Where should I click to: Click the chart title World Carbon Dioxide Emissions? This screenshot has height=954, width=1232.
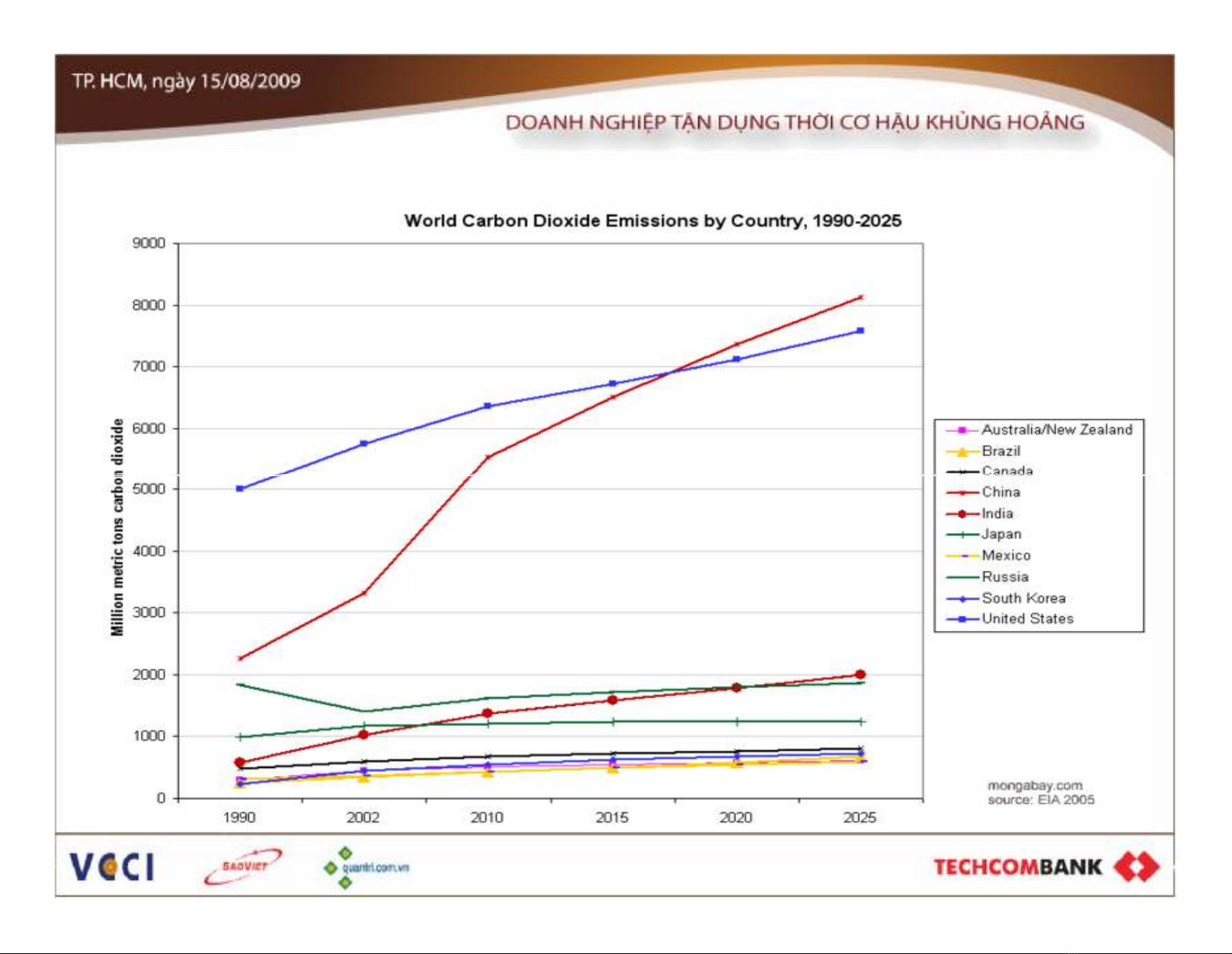[x=652, y=221]
